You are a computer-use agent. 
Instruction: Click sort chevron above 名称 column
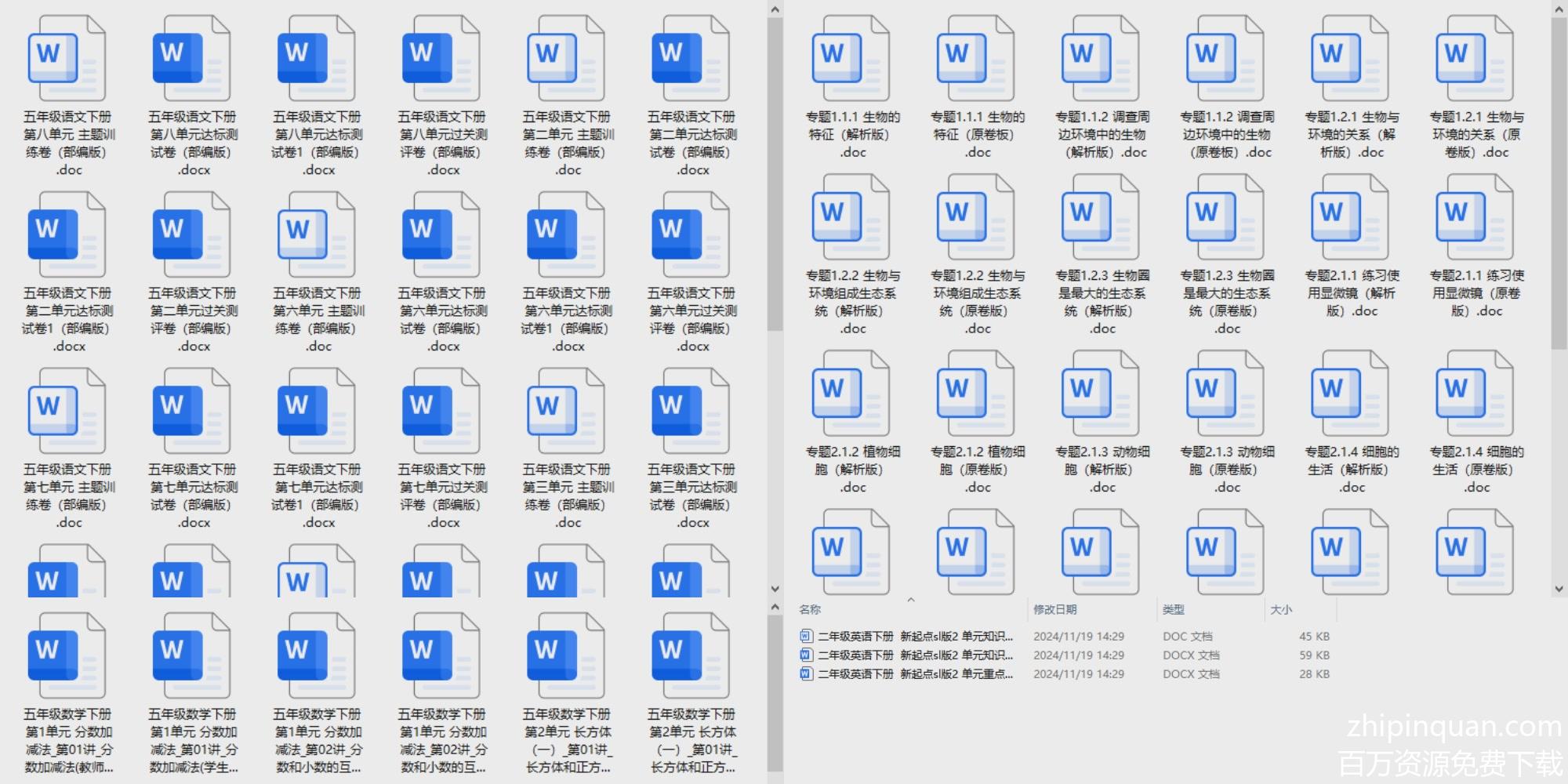911,600
